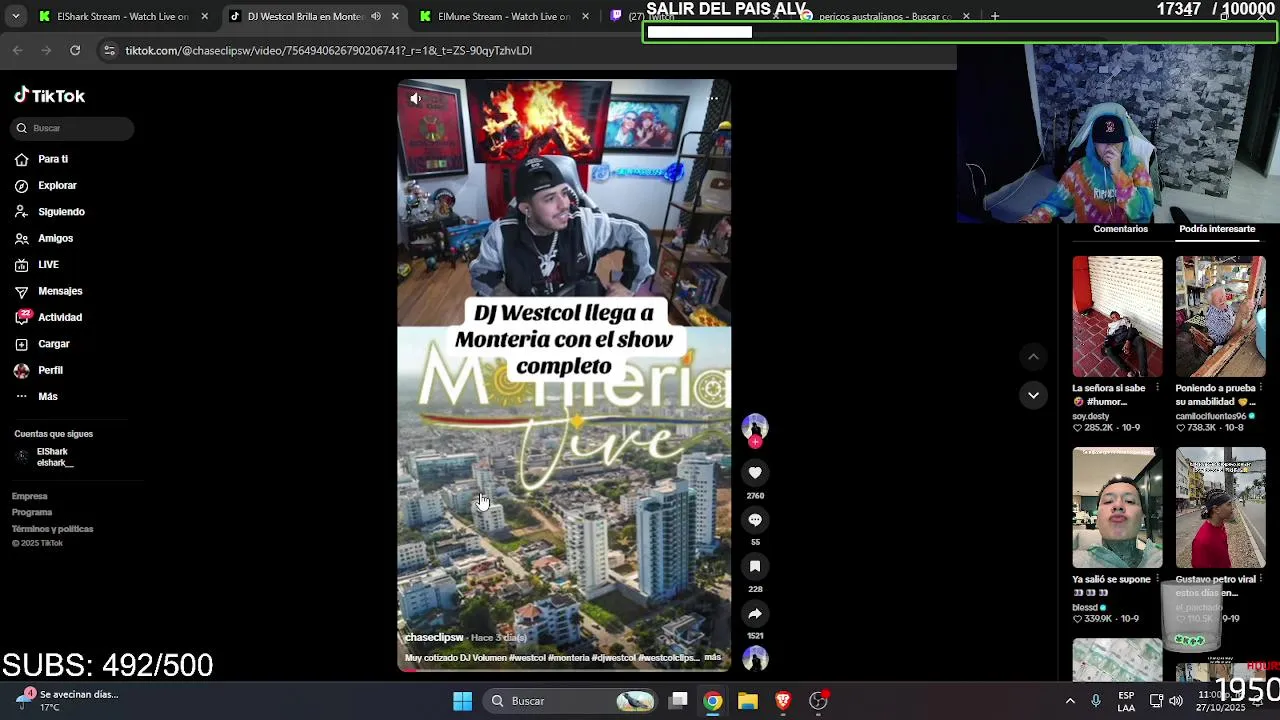This screenshot has width=1280, height=720.
Task: Open Poniendo a prueba video thumbnail
Action: (1220, 316)
